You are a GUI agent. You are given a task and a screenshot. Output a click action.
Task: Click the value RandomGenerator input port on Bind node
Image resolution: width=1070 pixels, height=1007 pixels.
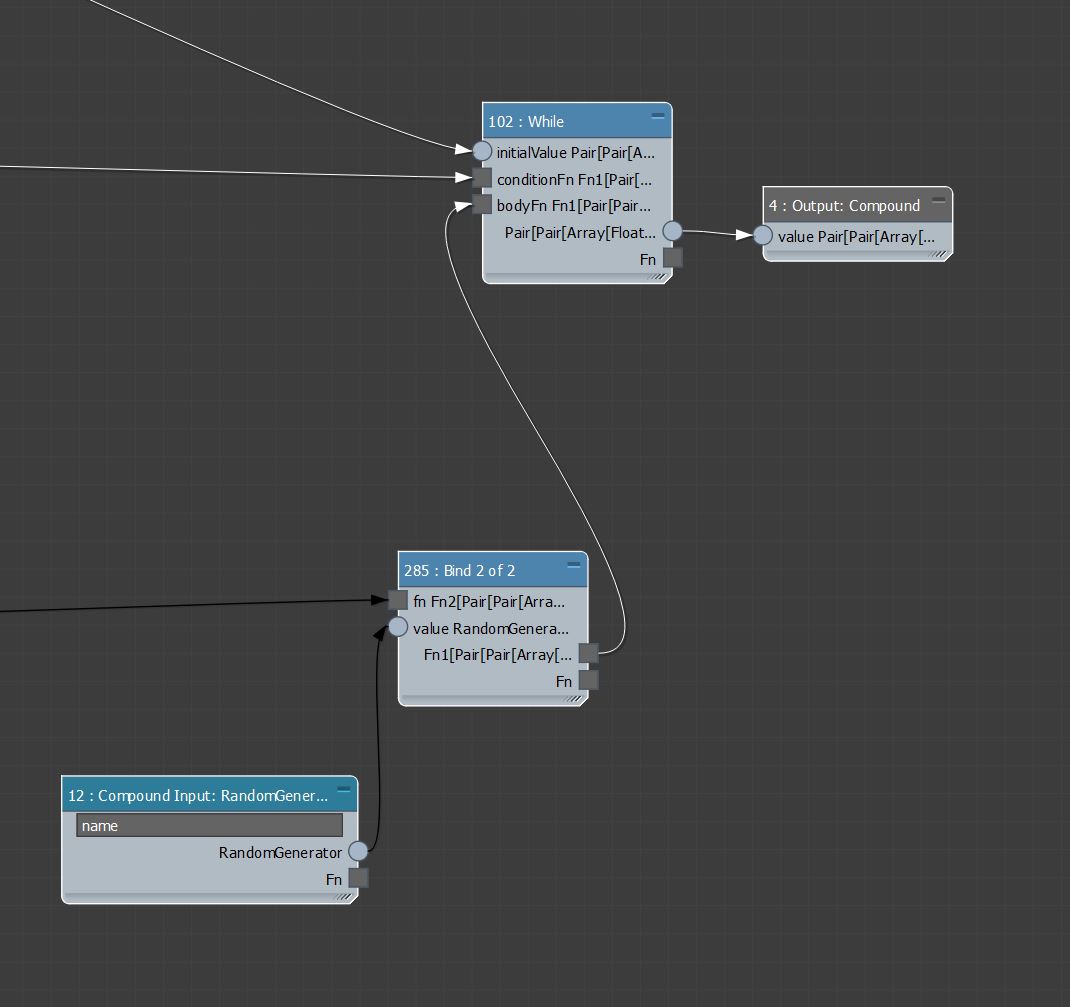[x=398, y=628]
